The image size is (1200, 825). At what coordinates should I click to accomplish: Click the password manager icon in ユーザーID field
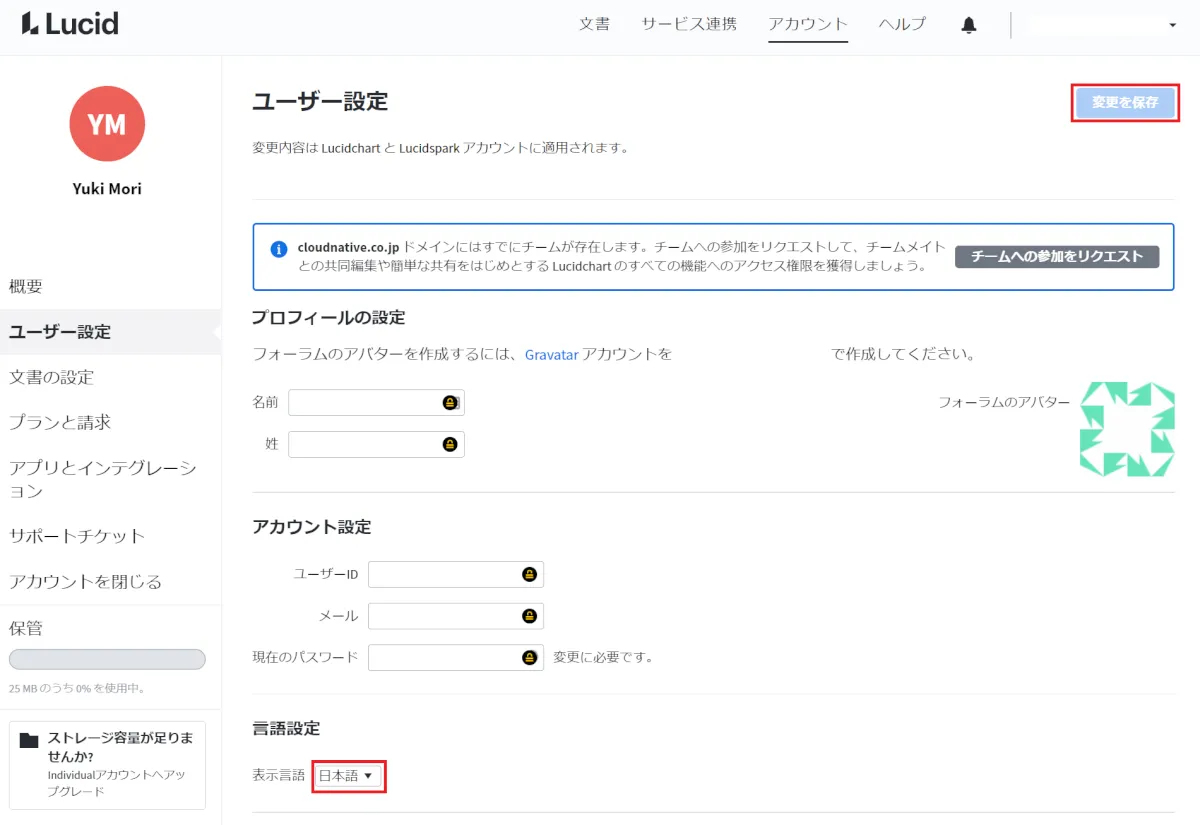tap(529, 575)
